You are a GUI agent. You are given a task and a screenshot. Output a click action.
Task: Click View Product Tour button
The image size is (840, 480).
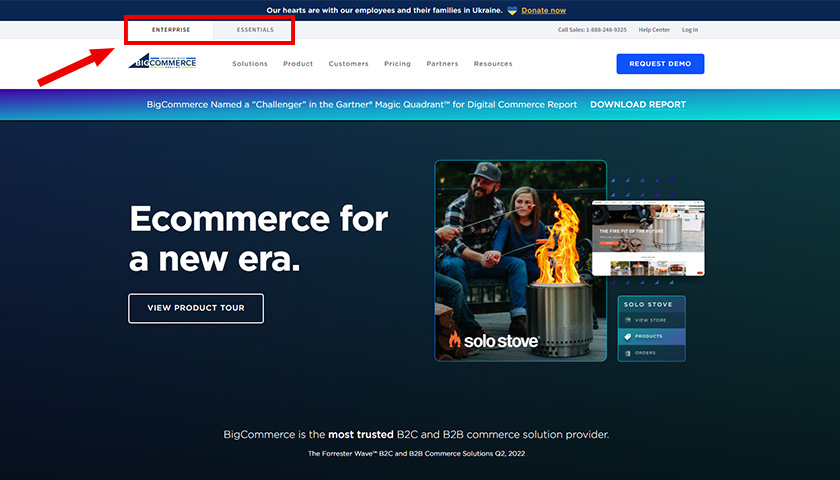coord(196,308)
